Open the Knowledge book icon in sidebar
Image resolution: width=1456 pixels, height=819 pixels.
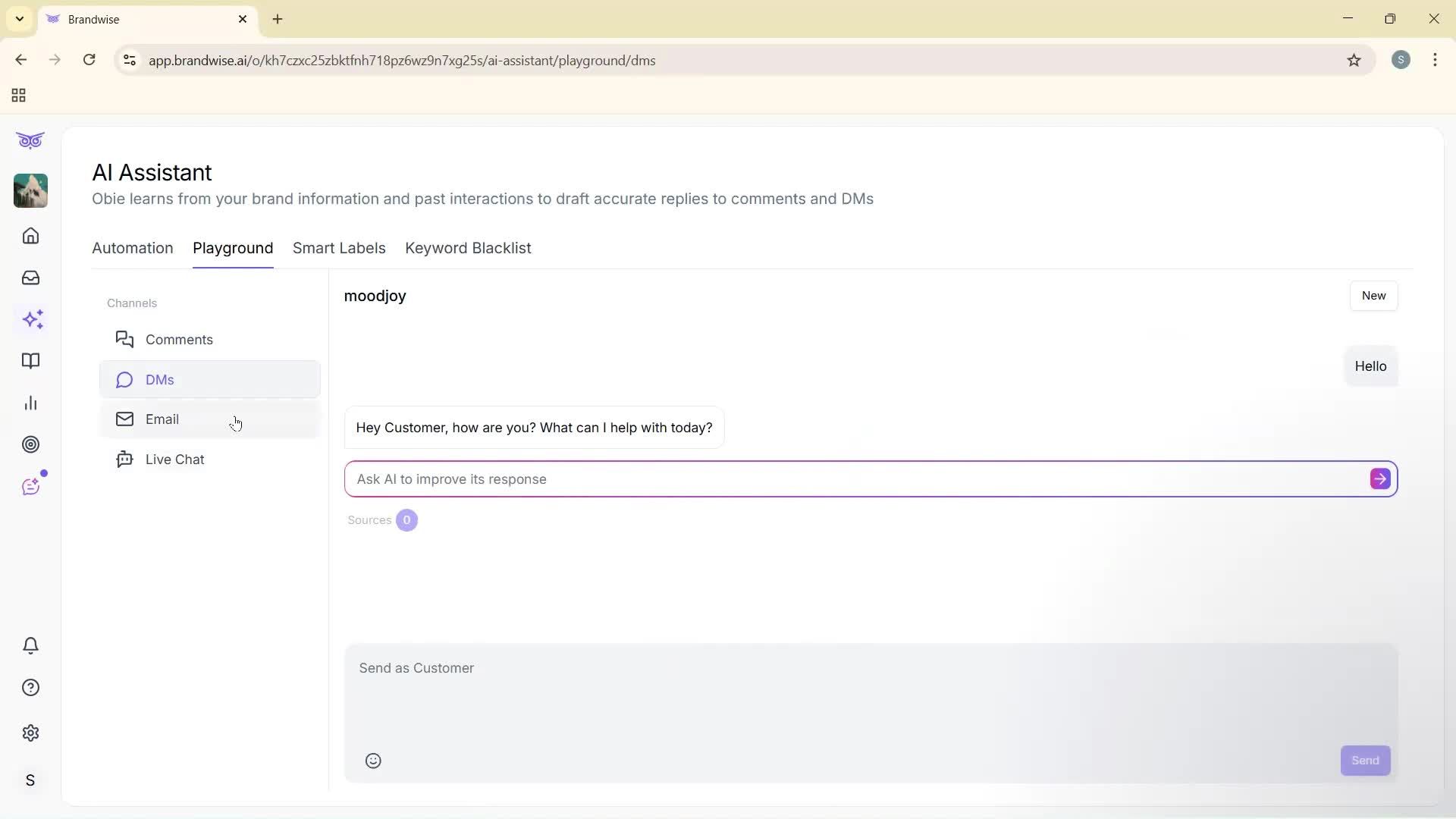pos(30,362)
